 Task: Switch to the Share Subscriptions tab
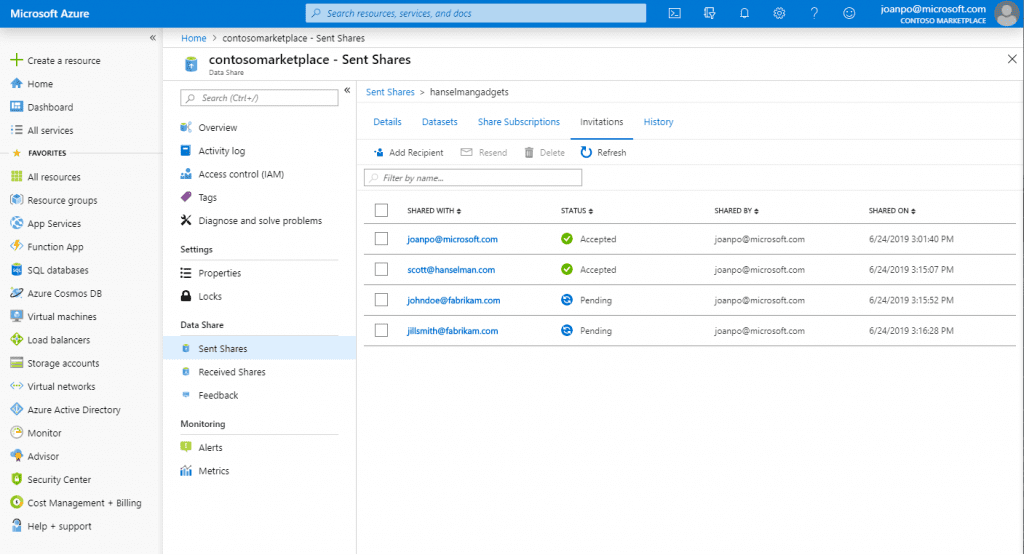(519, 122)
